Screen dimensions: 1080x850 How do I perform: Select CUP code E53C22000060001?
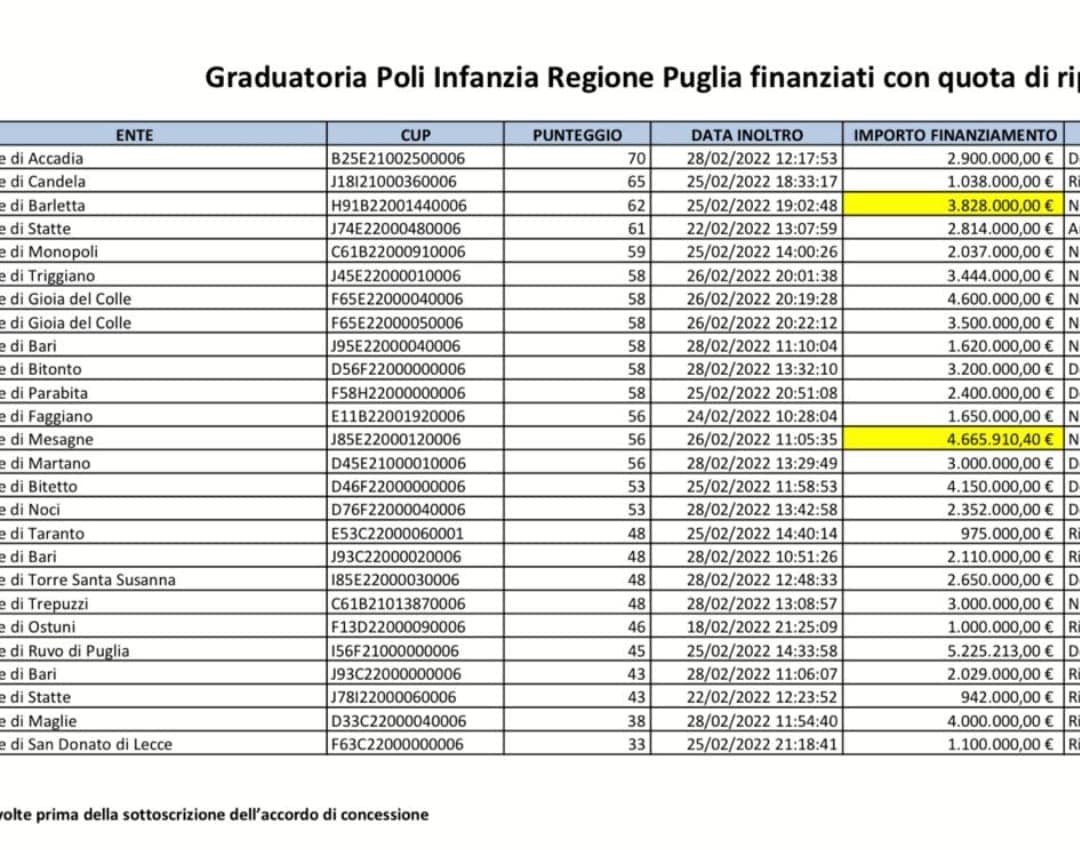(398, 533)
